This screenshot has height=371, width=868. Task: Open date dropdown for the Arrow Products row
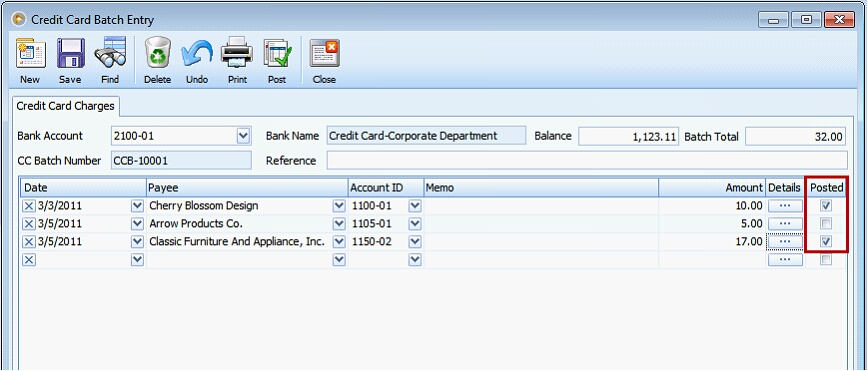pyautogui.click(x=137, y=224)
